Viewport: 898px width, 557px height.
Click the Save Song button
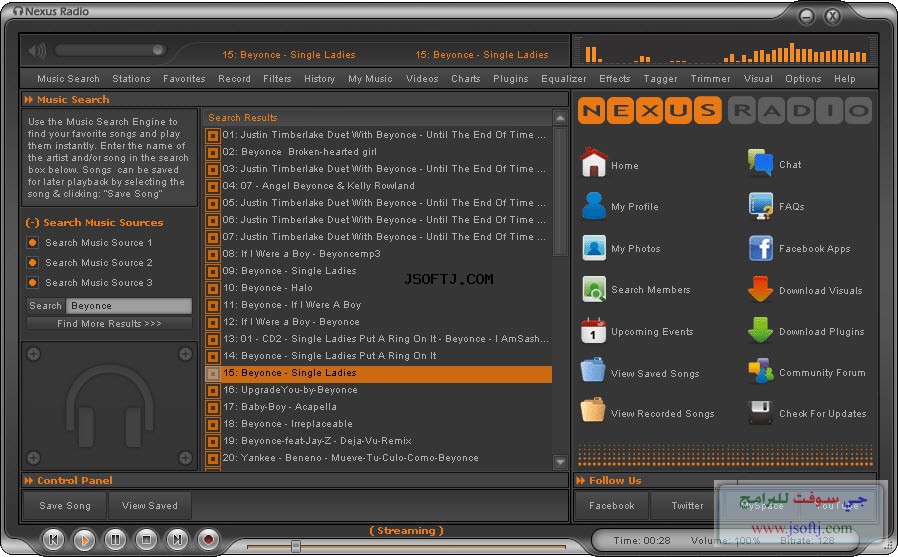(x=65, y=505)
